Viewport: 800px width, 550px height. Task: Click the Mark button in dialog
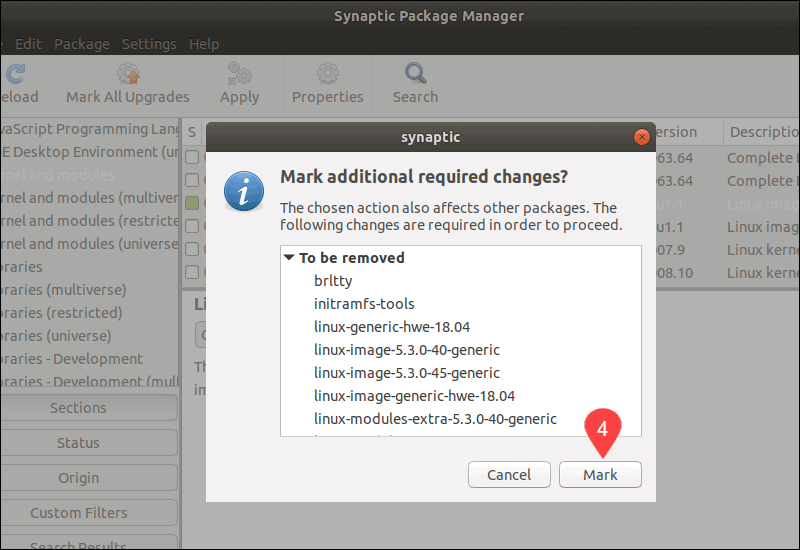(600, 474)
